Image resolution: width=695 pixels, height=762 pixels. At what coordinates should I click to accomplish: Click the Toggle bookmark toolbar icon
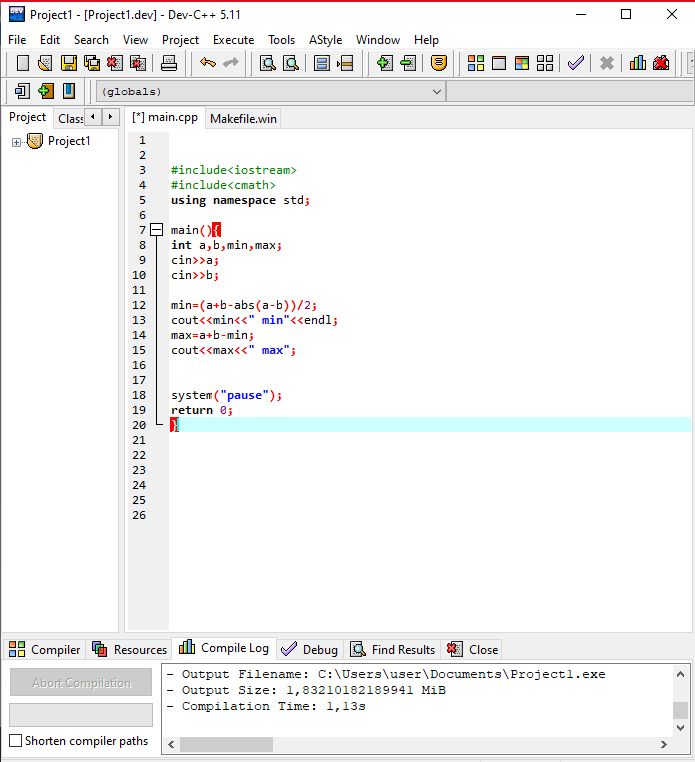(46, 91)
